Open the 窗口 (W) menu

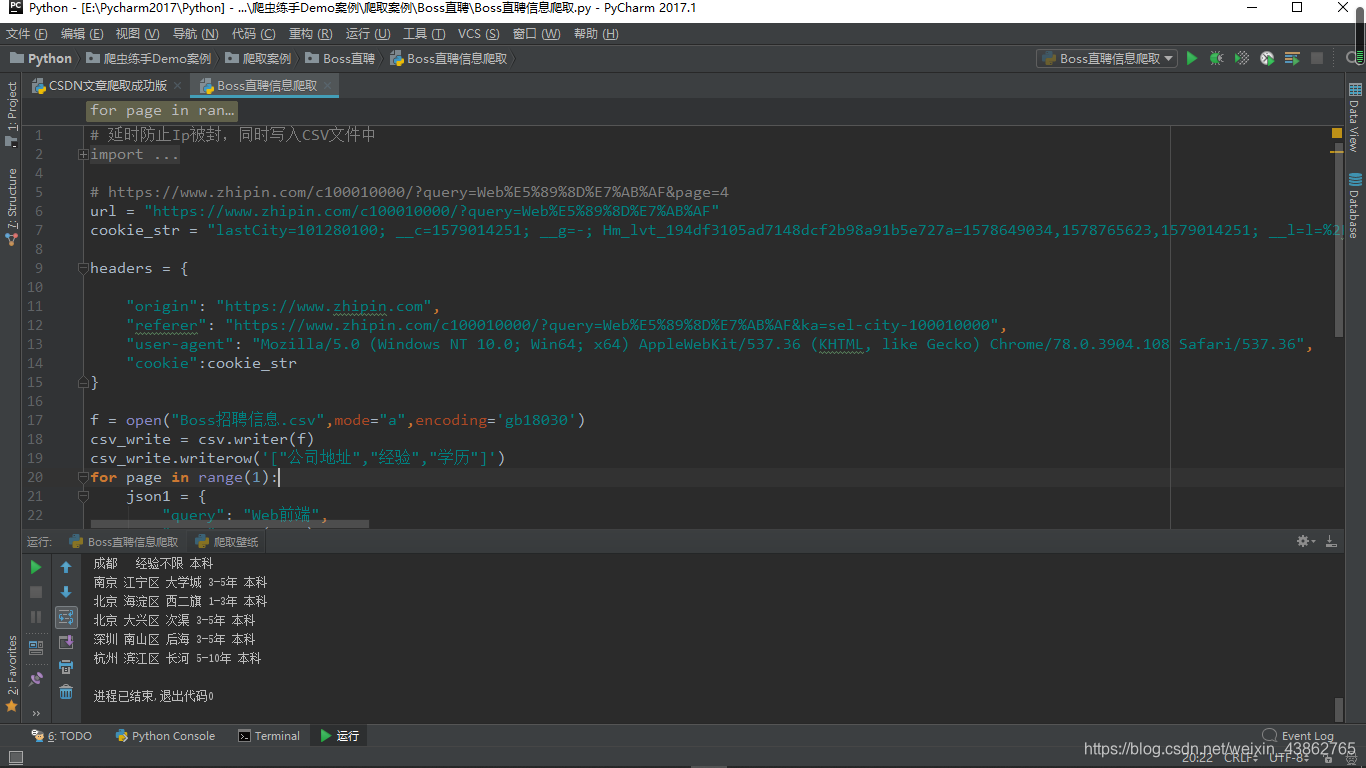tap(537, 34)
